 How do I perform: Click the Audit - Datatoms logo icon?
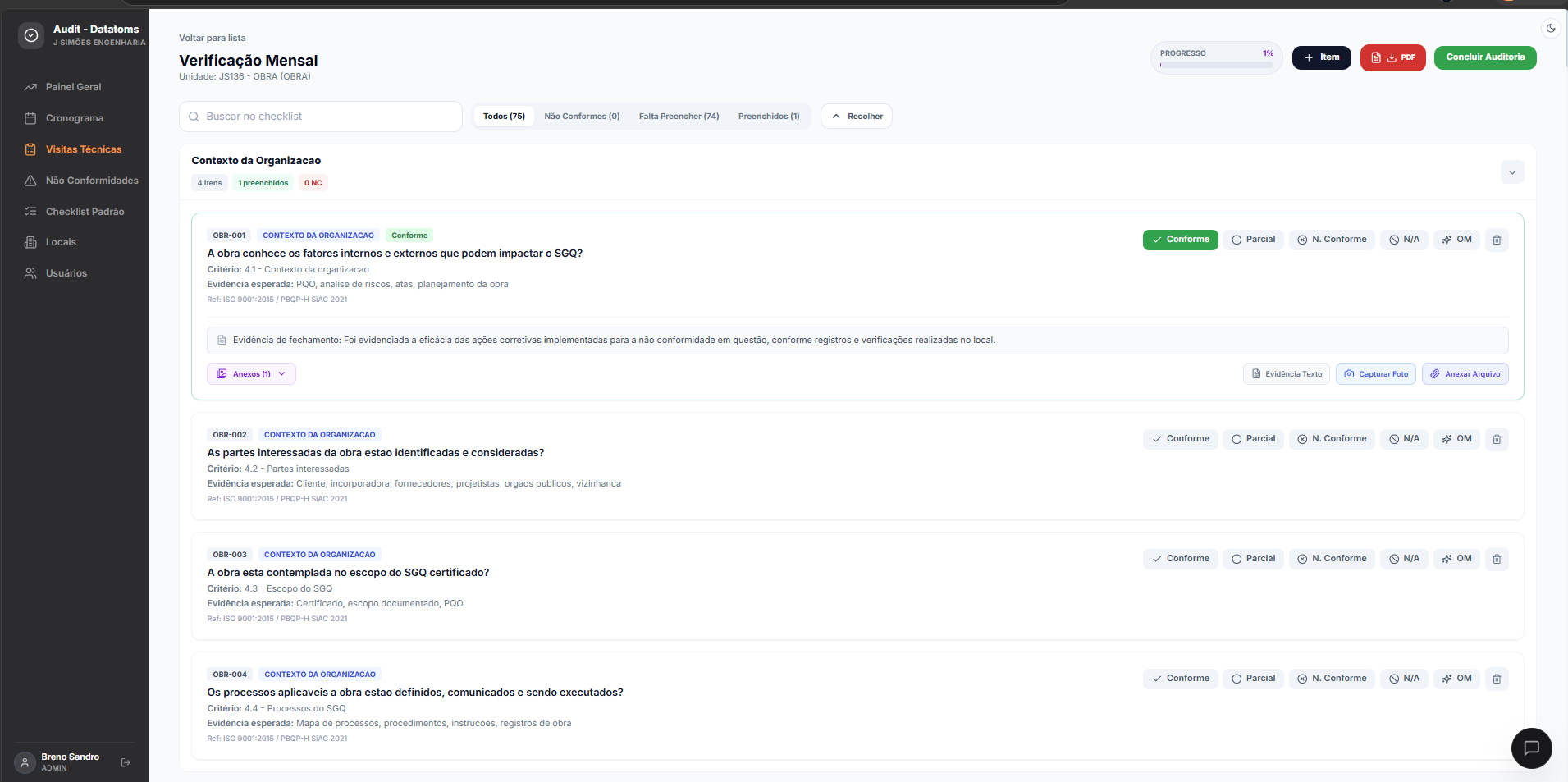(31, 35)
